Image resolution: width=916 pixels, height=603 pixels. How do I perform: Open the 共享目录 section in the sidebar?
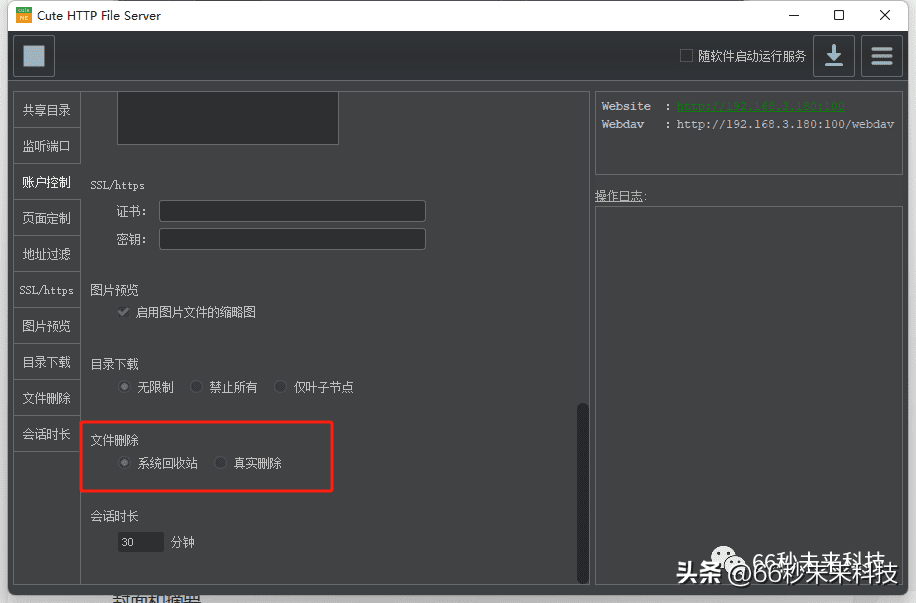point(46,110)
